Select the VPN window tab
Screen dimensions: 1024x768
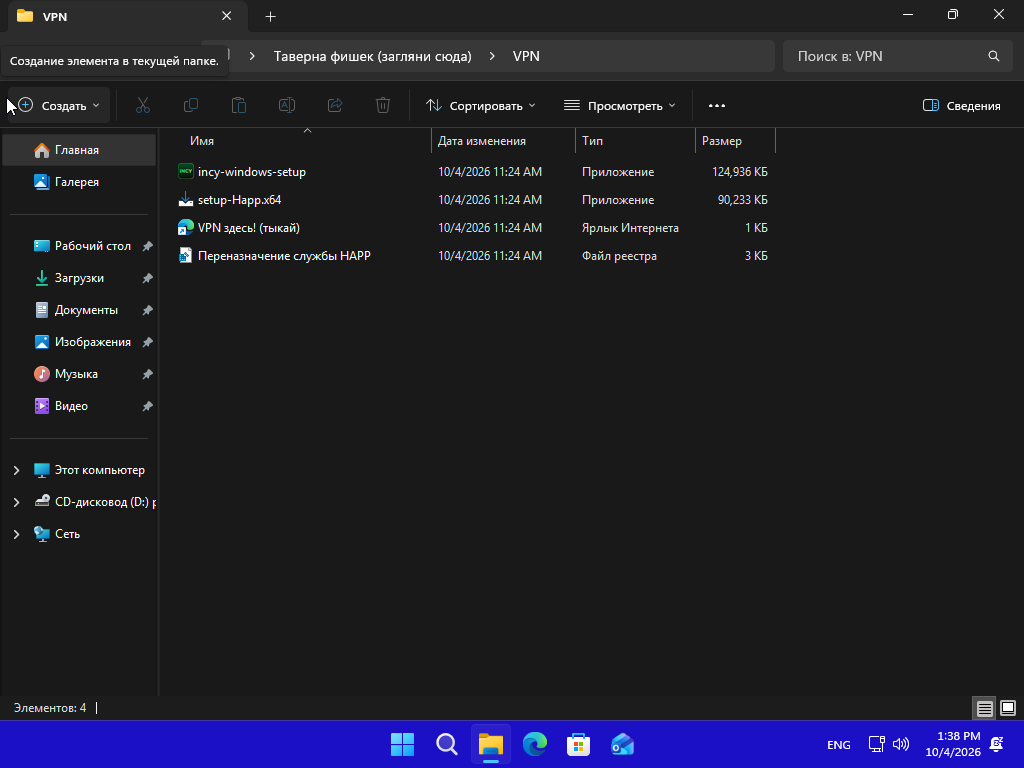(127, 16)
